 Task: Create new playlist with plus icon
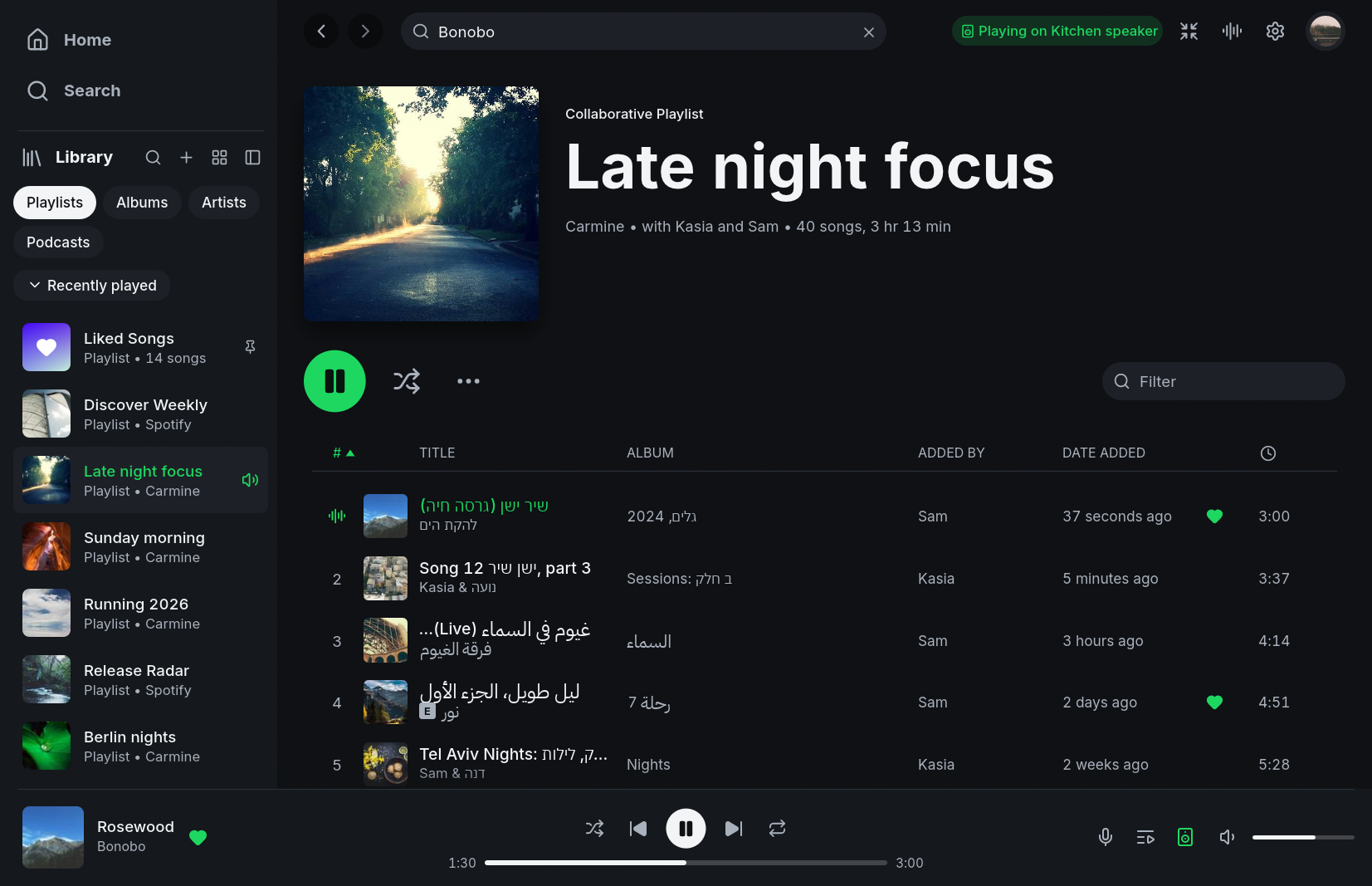(x=186, y=158)
